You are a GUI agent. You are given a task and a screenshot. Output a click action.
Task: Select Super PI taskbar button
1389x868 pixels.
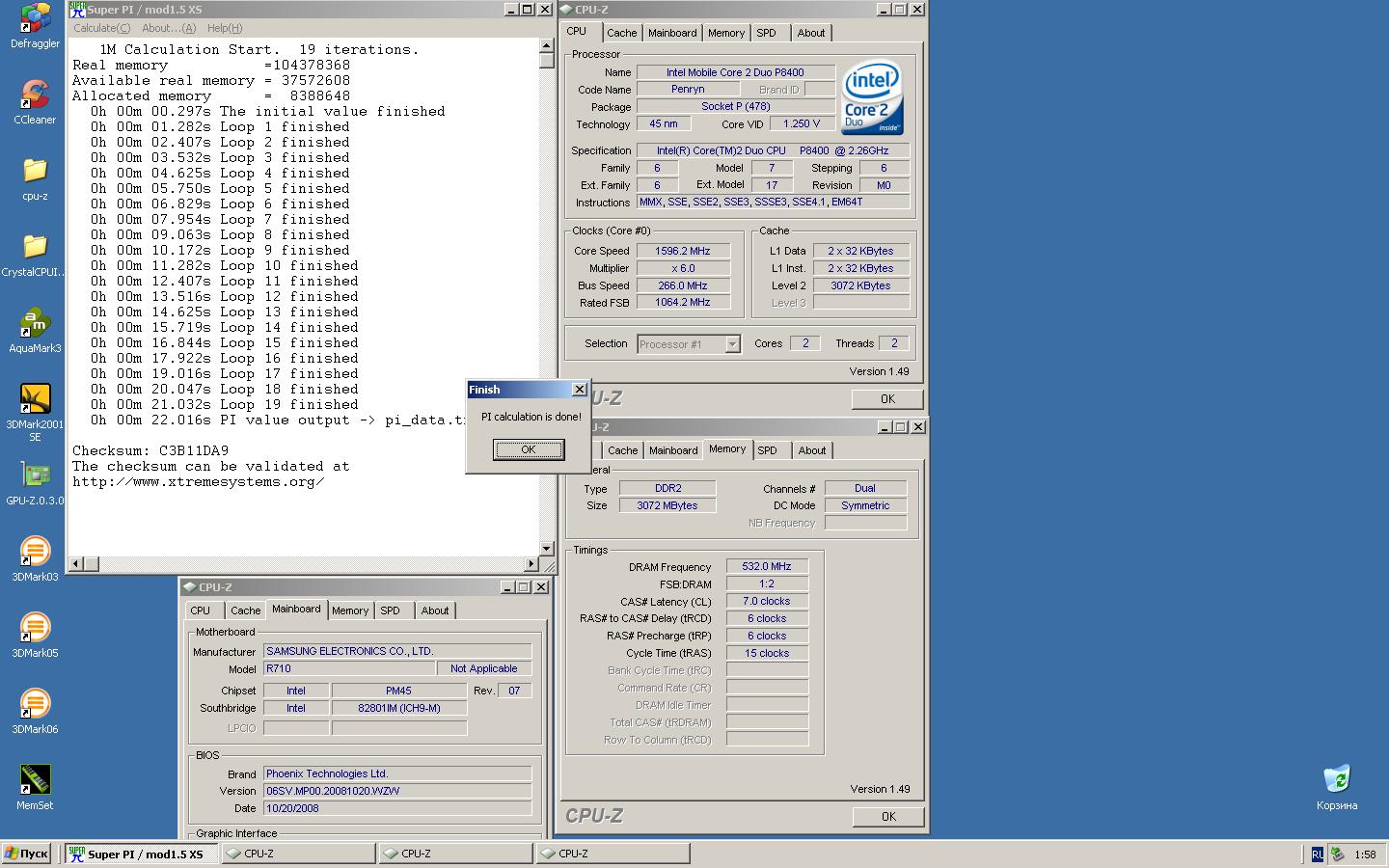[x=142, y=854]
